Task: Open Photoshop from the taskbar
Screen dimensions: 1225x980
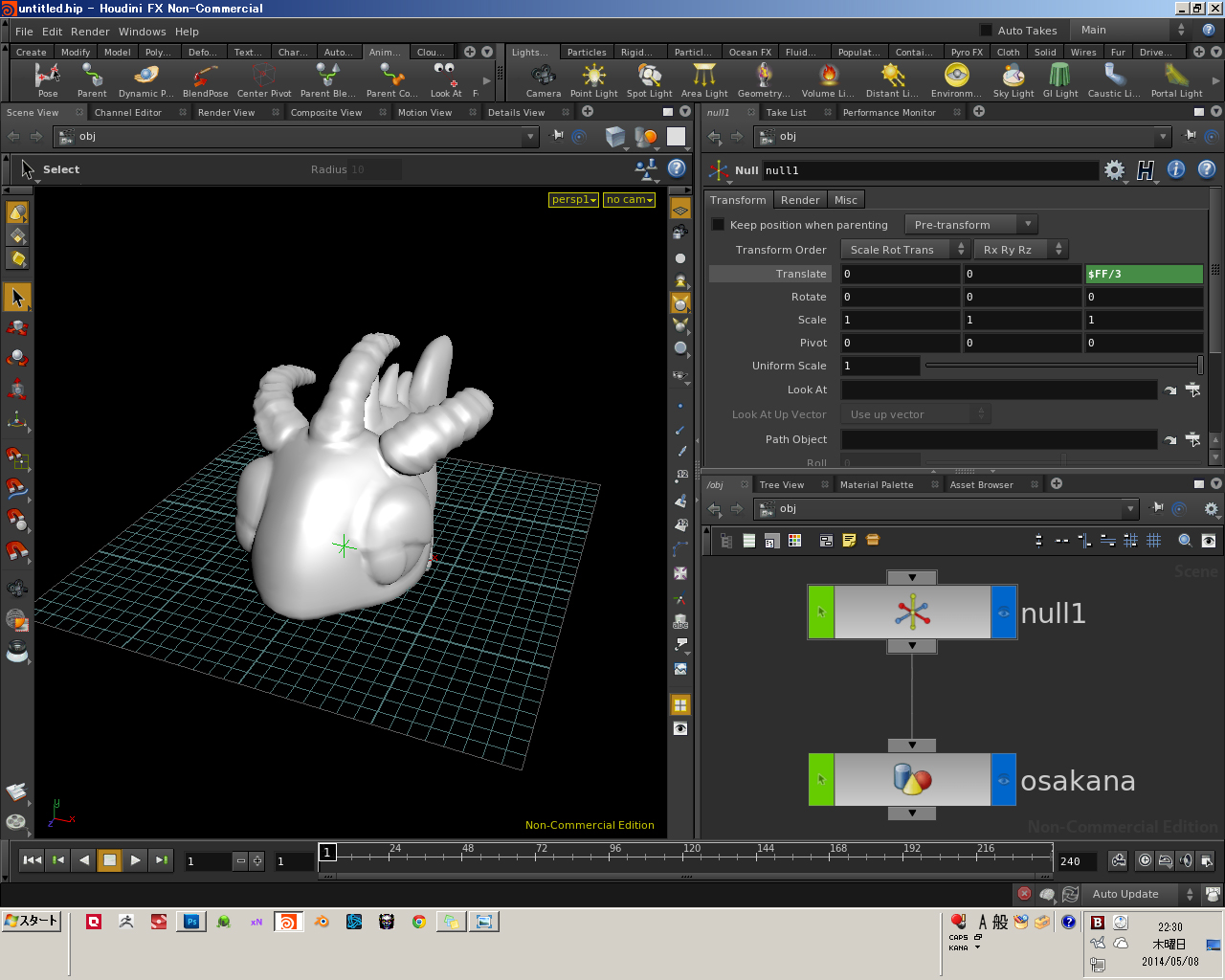Action: 191,922
